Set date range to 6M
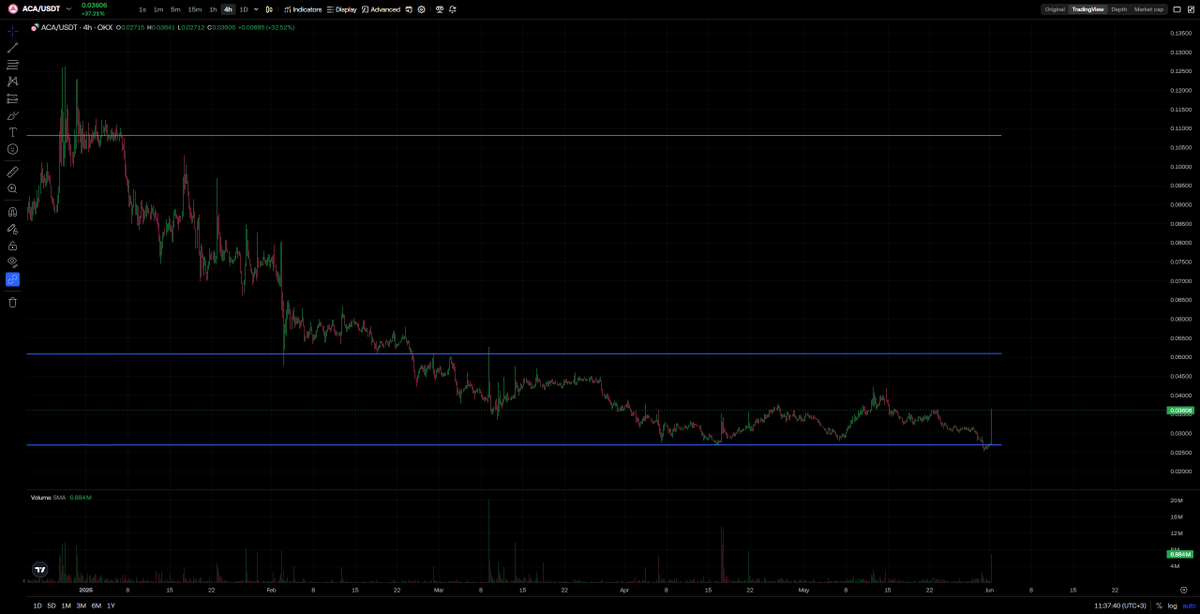The image size is (1200, 614). (x=96, y=606)
